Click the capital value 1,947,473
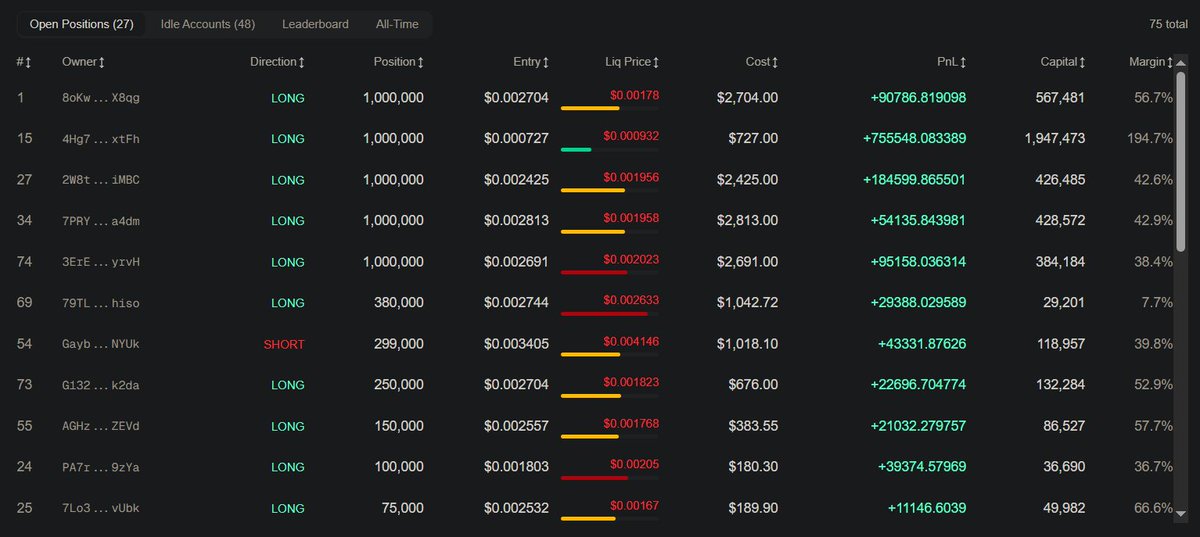The image size is (1200, 537). tap(1055, 139)
